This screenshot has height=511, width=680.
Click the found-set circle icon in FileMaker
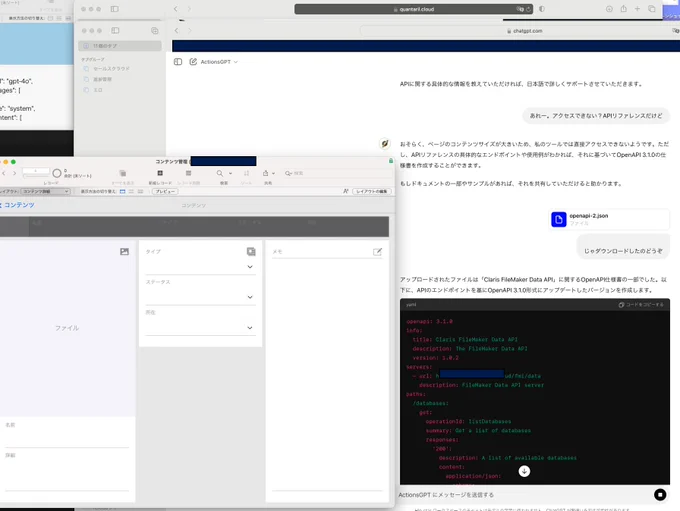tap(57, 174)
